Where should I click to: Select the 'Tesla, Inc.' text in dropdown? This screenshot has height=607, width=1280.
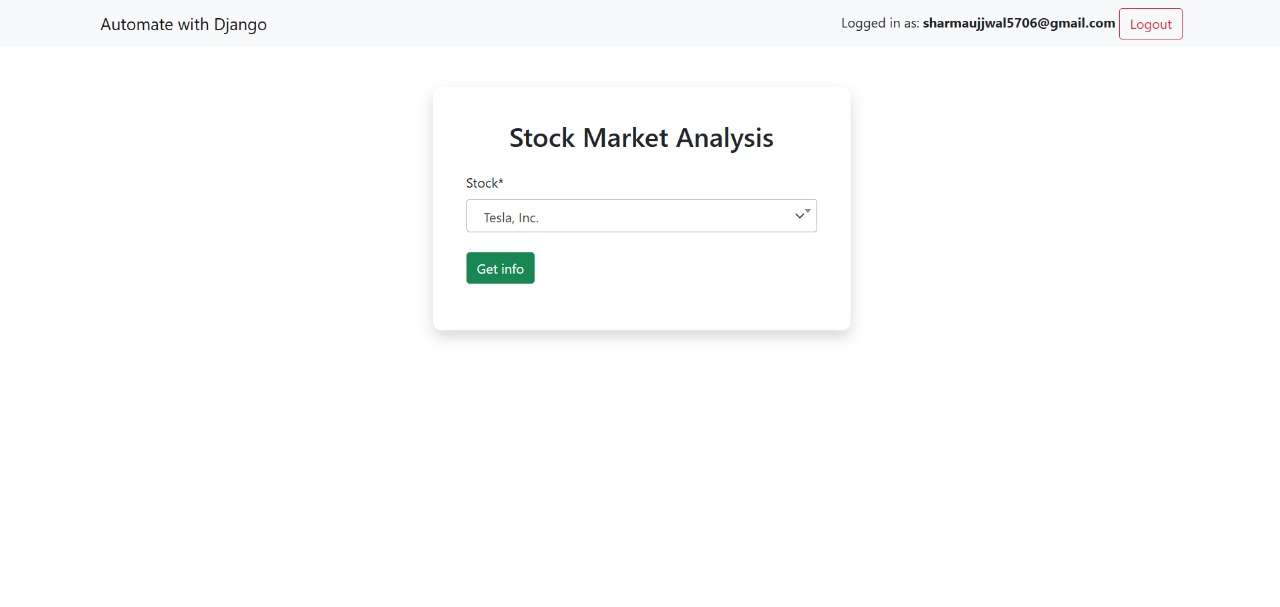click(x=511, y=217)
